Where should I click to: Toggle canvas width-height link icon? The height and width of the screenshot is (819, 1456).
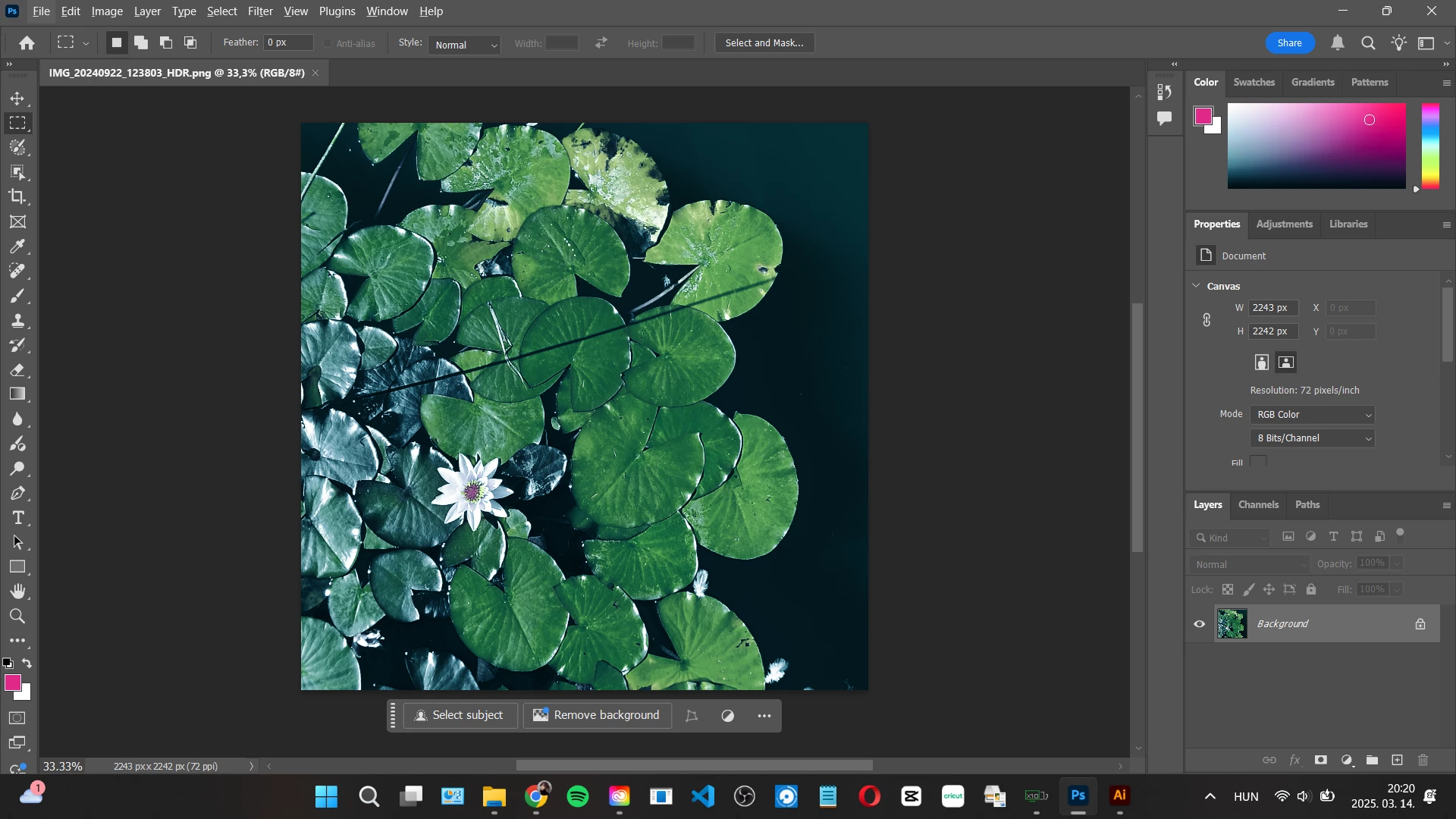[1207, 320]
